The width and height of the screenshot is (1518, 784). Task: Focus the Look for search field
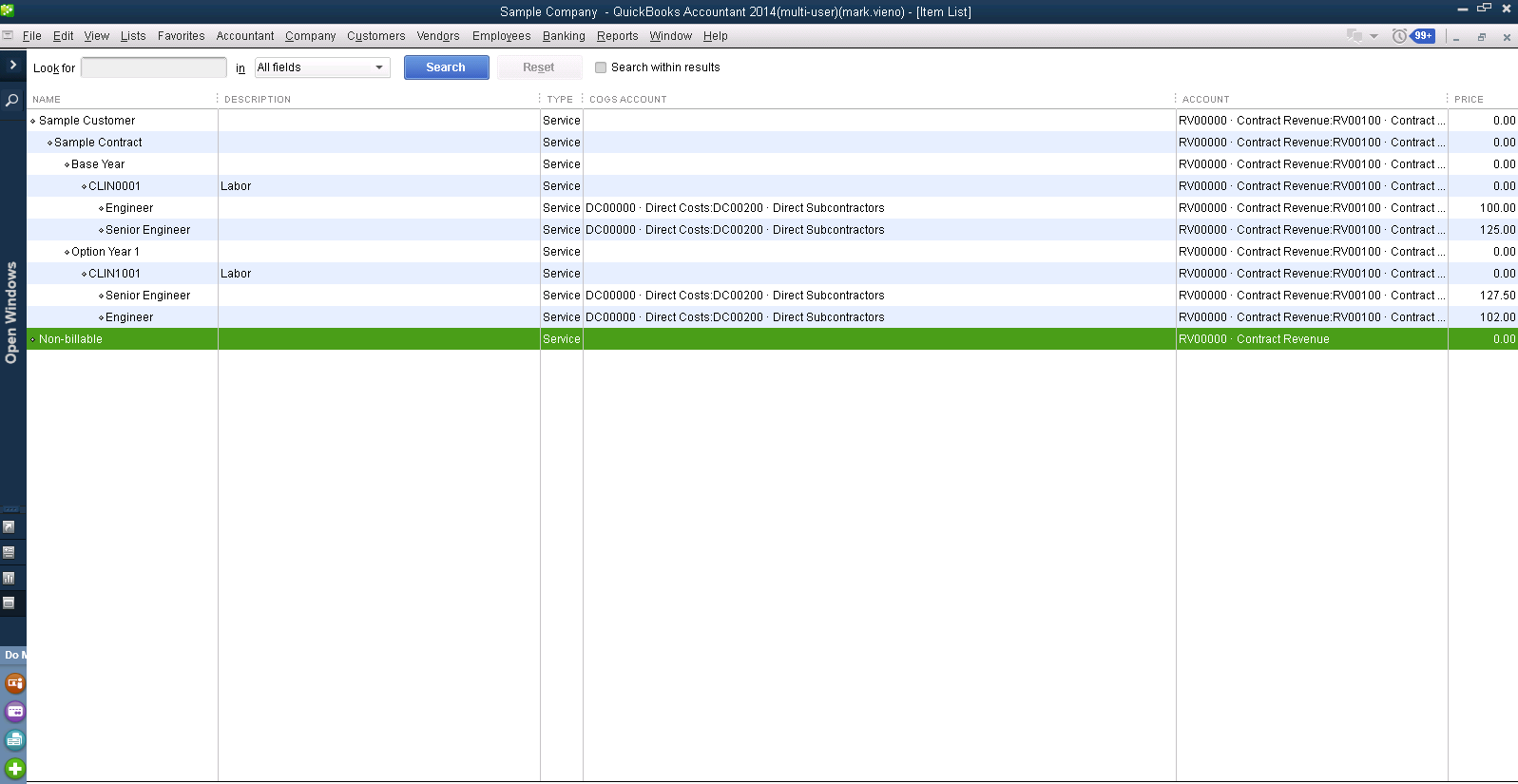tap(154, 67)
